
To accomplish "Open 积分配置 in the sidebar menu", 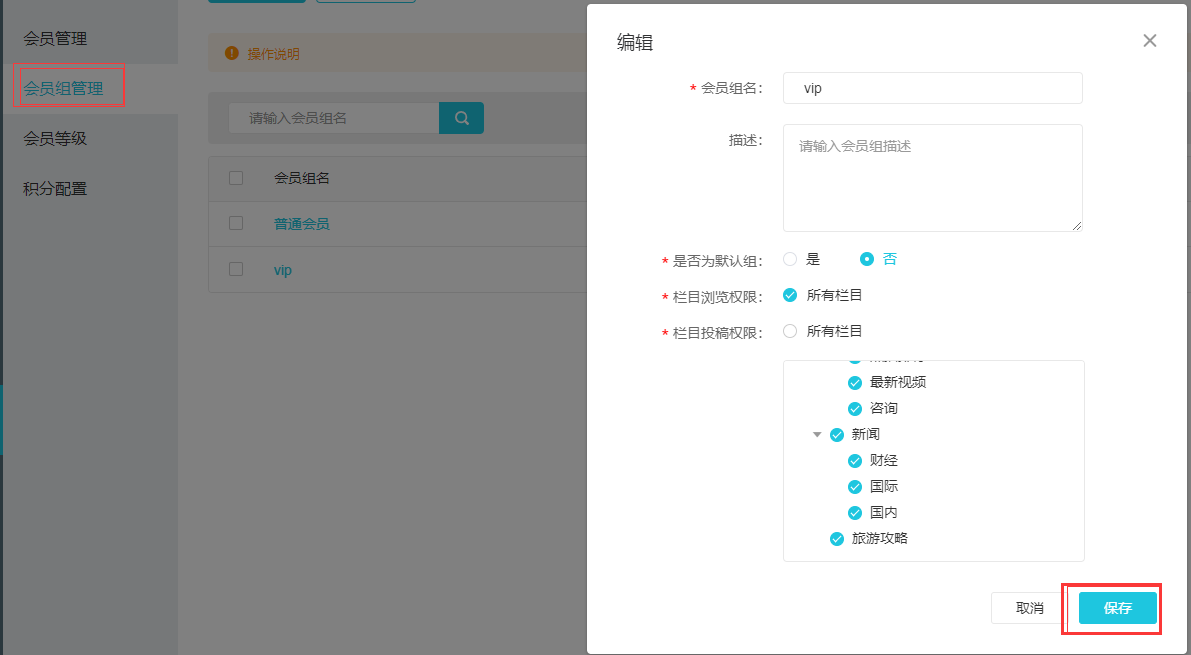I will [56, 189].
